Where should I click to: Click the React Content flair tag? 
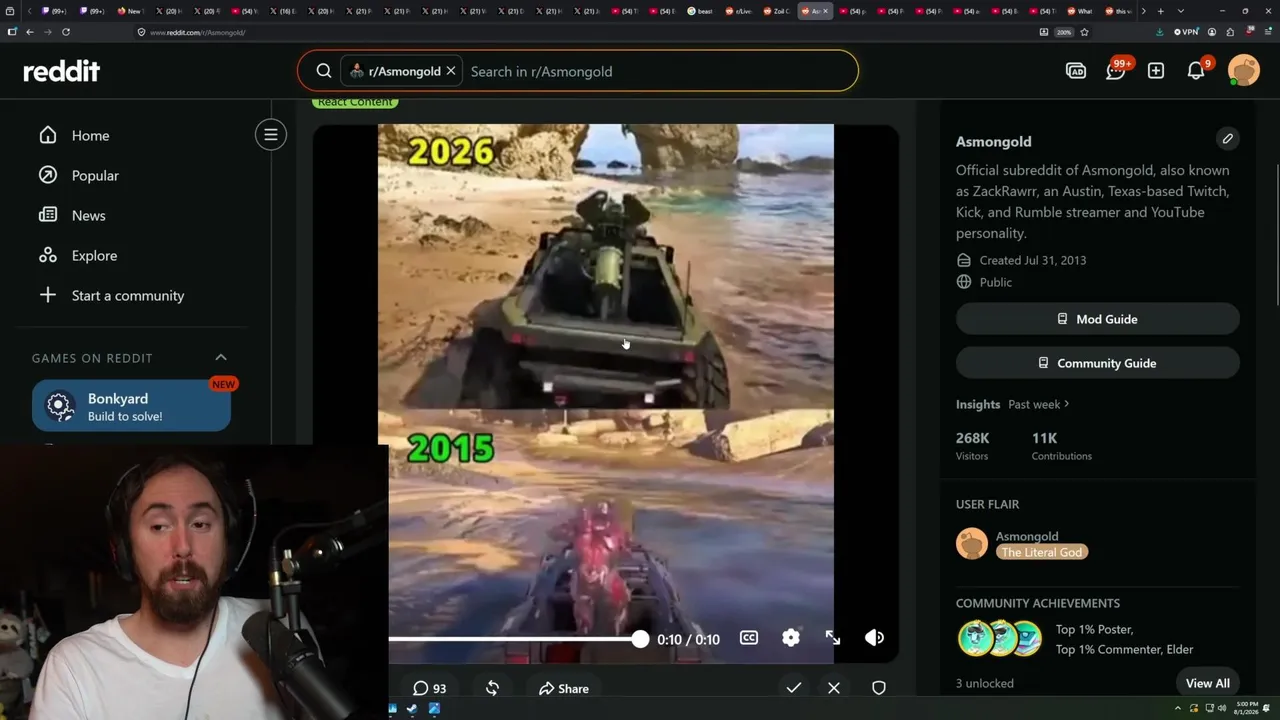point(355,102)
